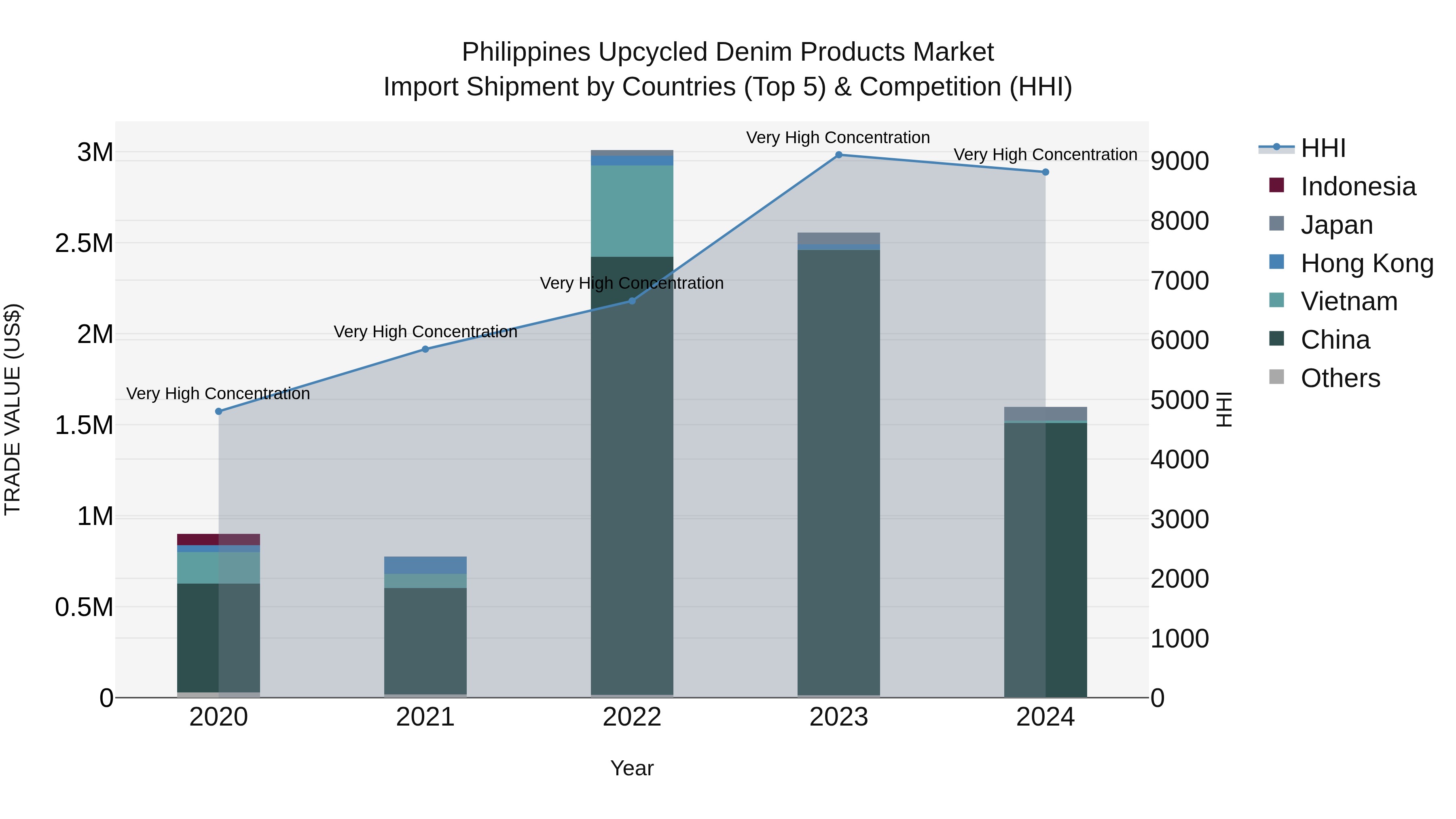Image resolution: width=1456 pixels, height=819 pixels.
Task: Click the TRADE VALUE (US$) axis title
Action: [13, 409]
